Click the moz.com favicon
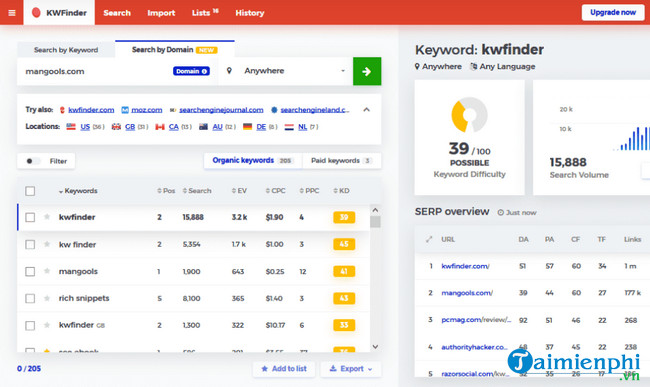The width and height of the screenshot is (650, 387). pyautogui.click(x=125, y=110)
